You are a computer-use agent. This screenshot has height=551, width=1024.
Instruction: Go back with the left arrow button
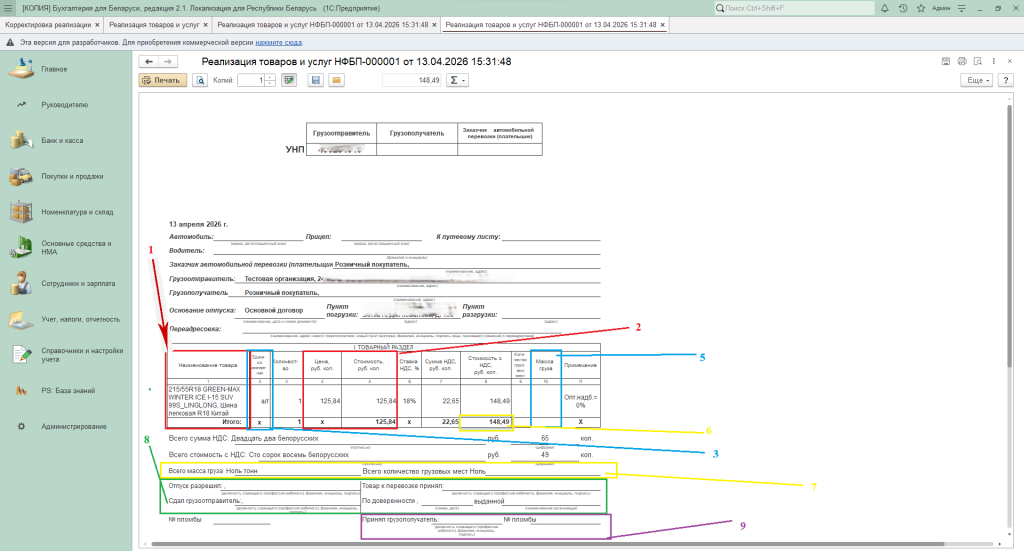149,62
